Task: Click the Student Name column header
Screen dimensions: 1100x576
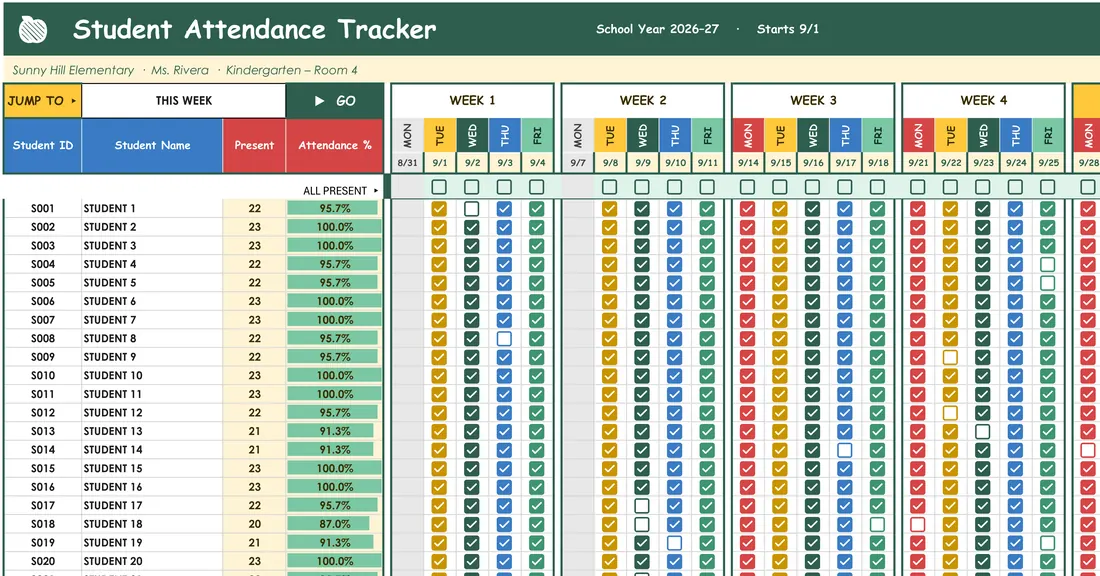Action: pyautogui.click(x=152, y=145)
